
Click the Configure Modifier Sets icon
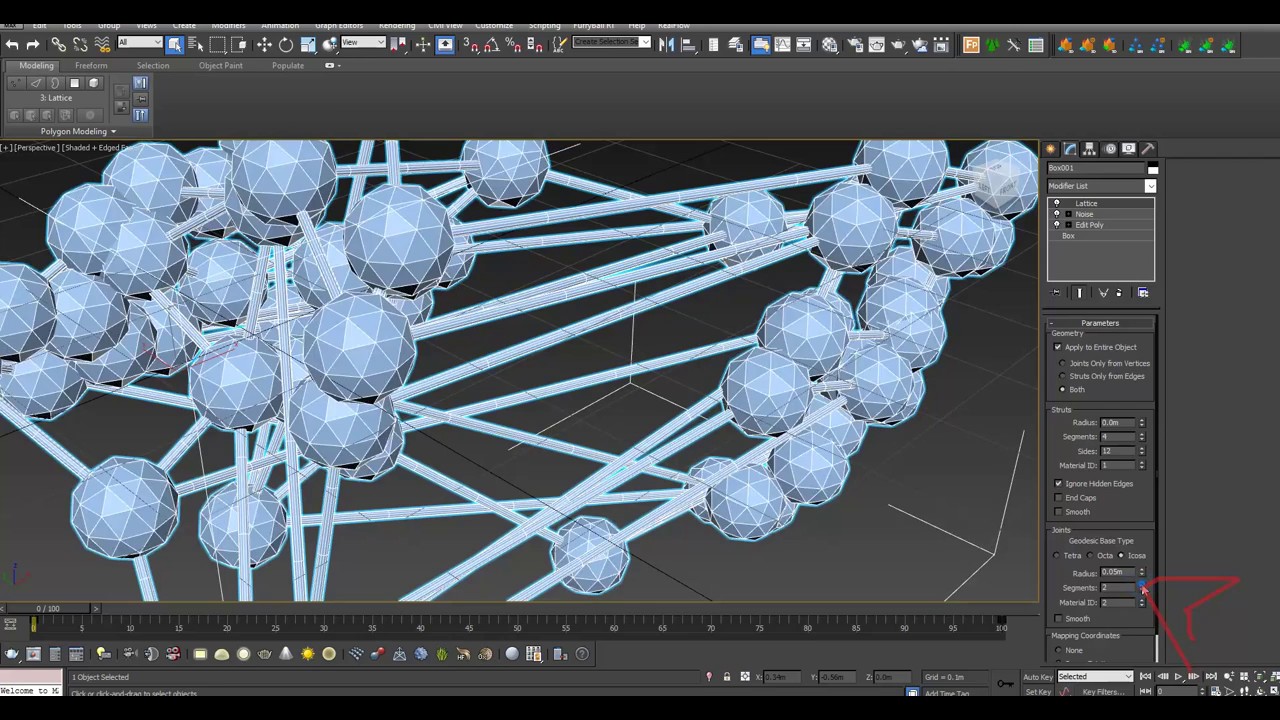click(1143, 293)
